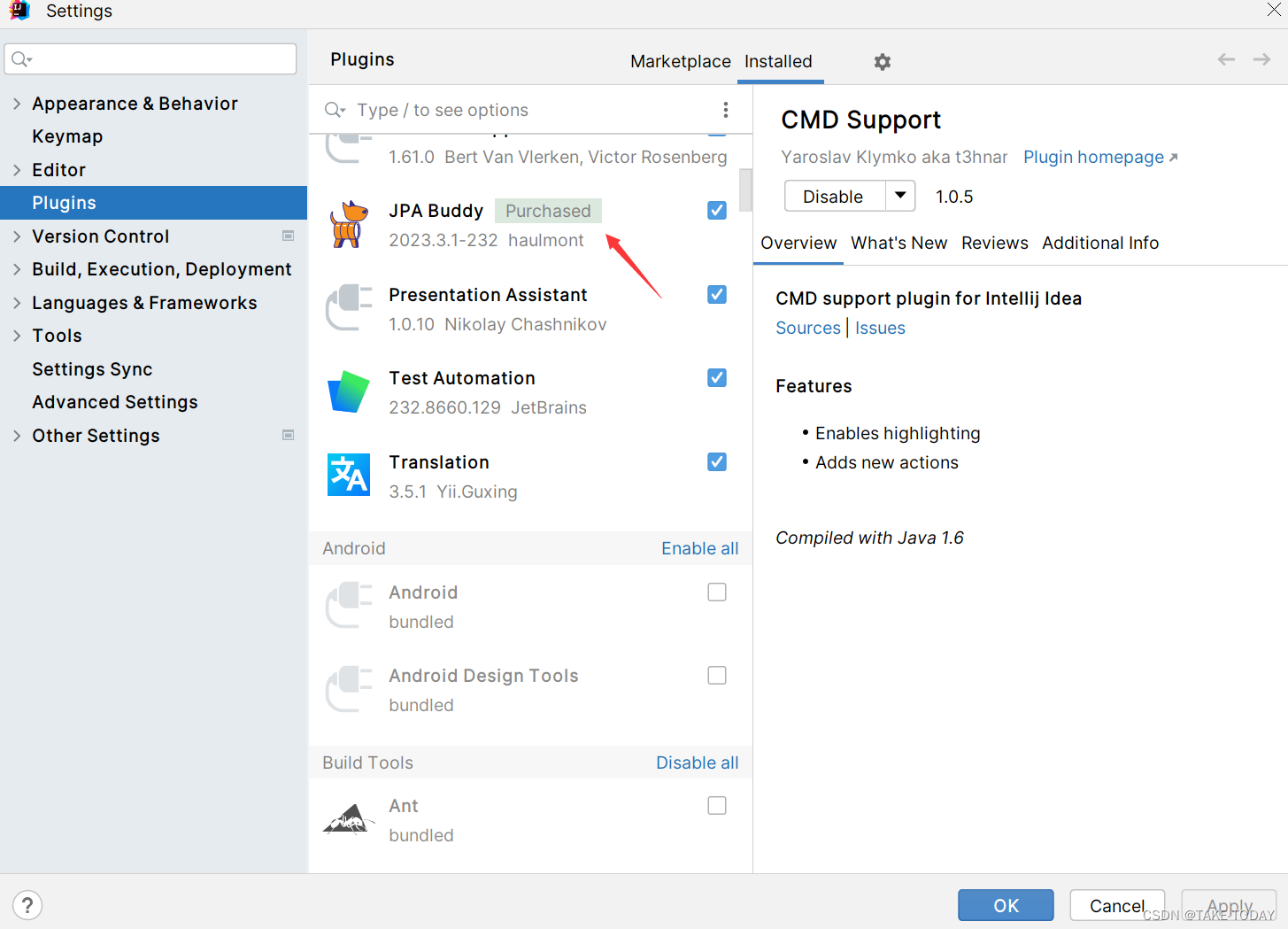Open the What's New tab
1288x929 pixels.
pyautogui.click(x=899, y=243)
